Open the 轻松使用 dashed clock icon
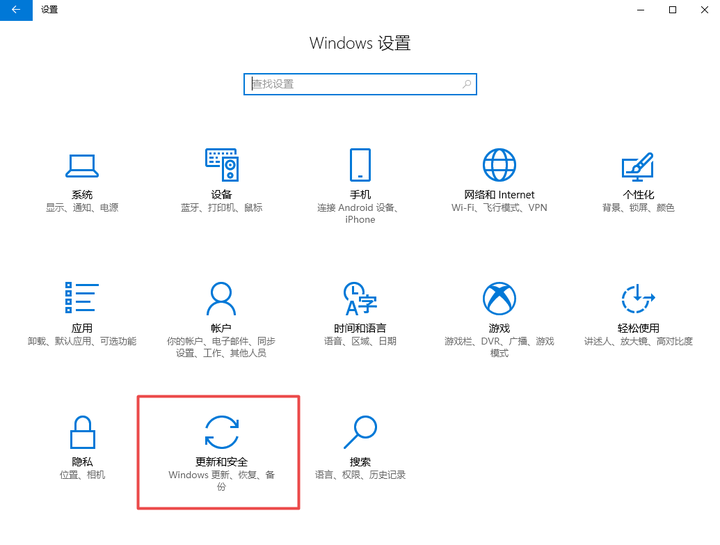Viewport: 720px width, 545px height. 638,298
